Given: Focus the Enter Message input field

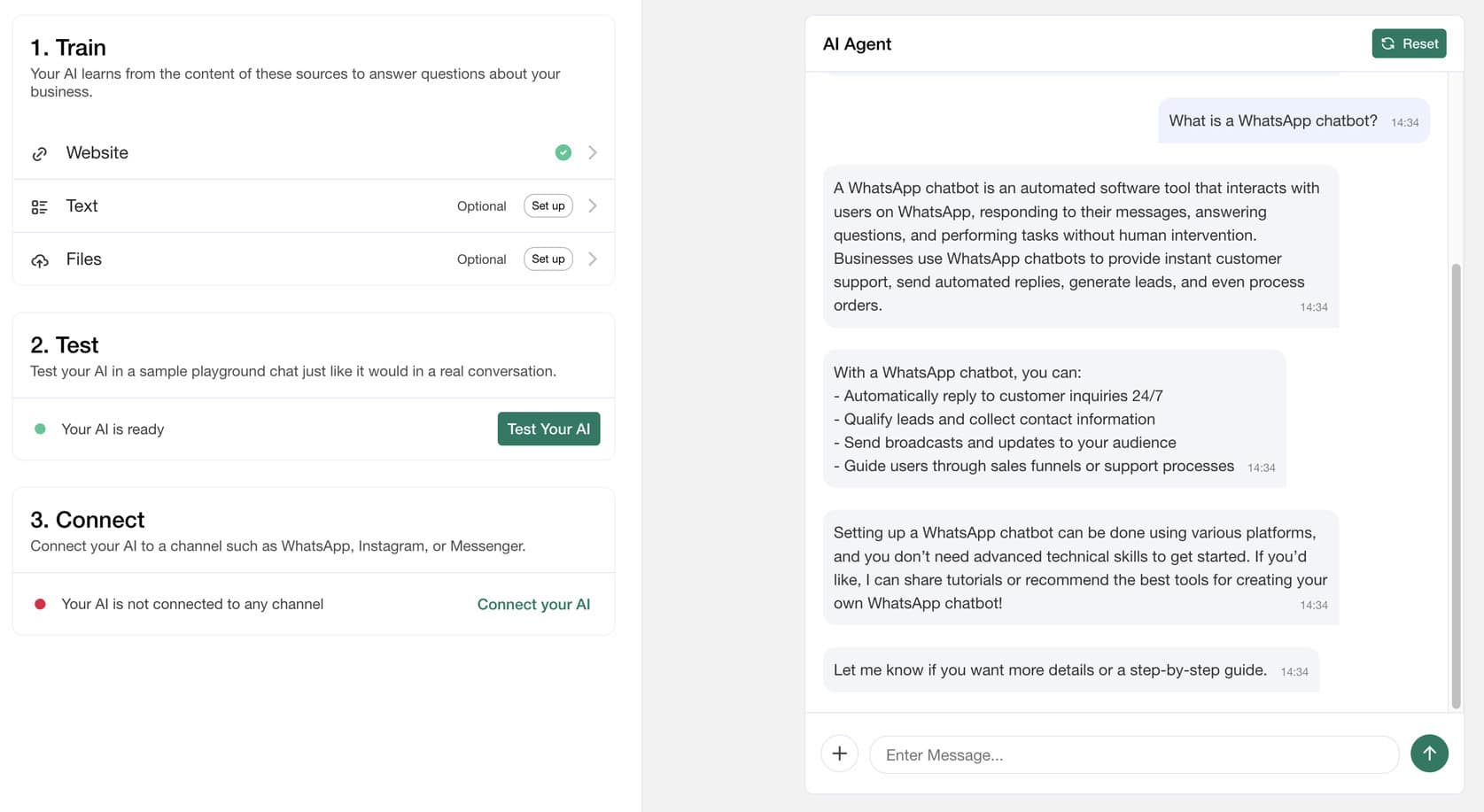Looking at the screenshot, I should coord(1133,754).
